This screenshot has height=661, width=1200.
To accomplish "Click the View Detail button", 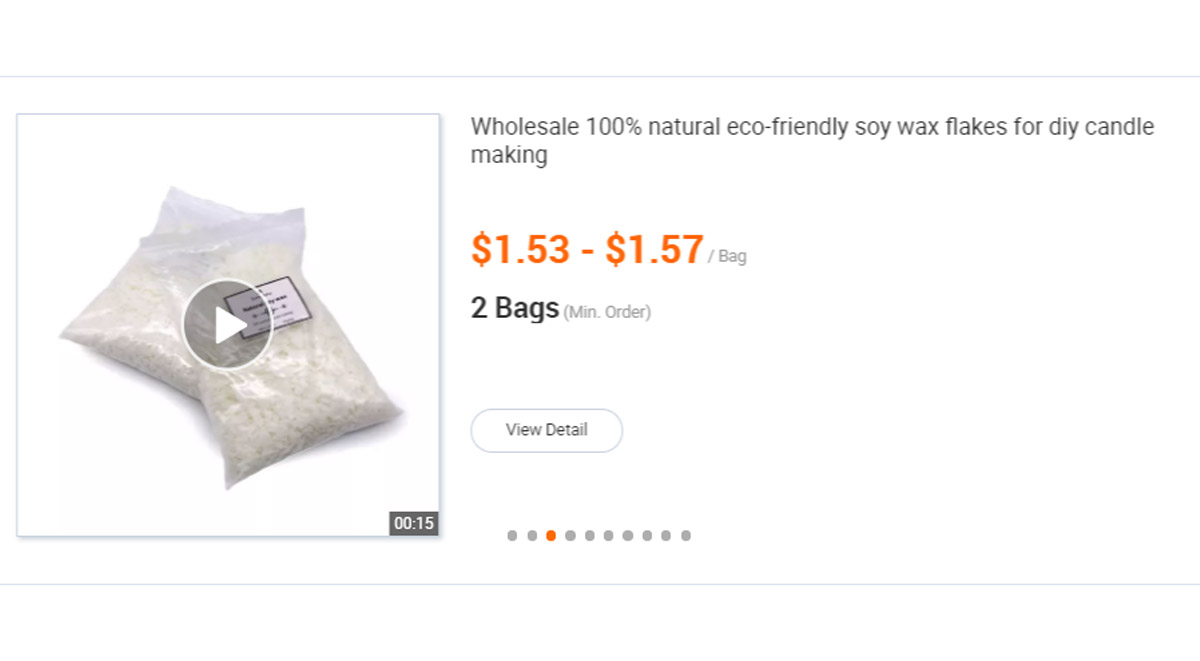I will click(546, 430).
